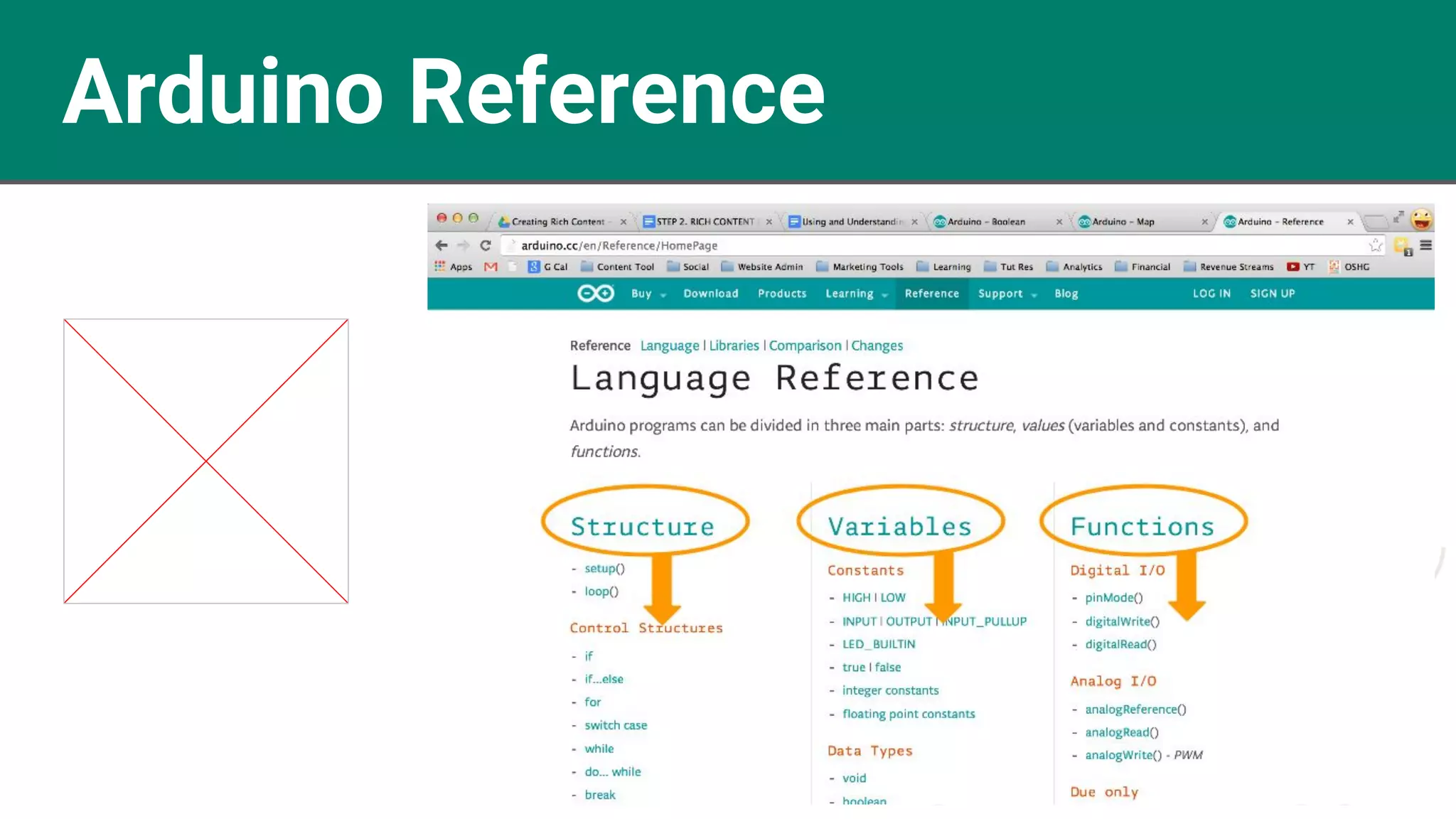Screen dimensions: 1456x819
Task: Switch to the Arduino - Boolean tab
Action: (987, 222)
